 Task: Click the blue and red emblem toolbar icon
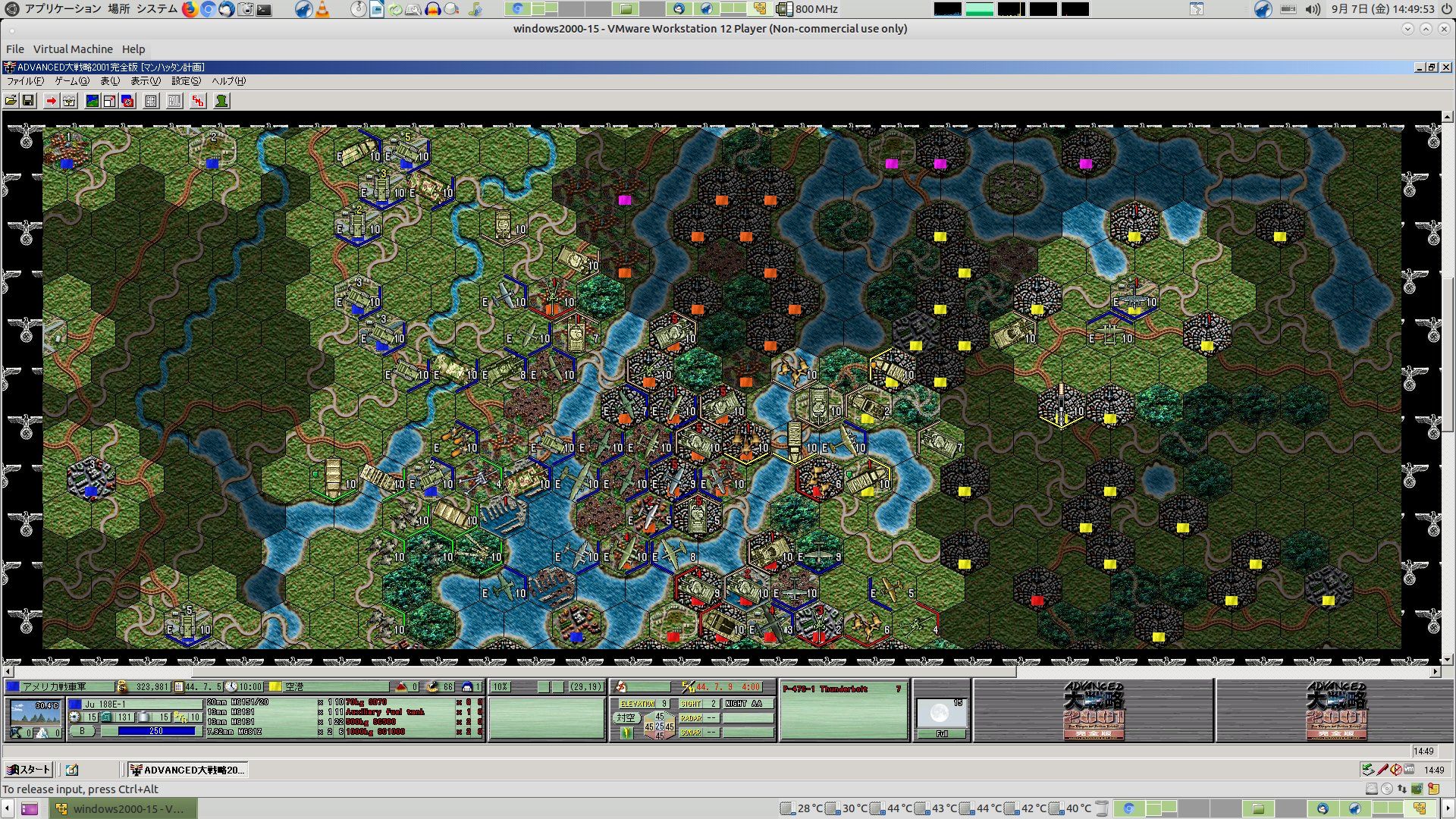pos(127,101)
